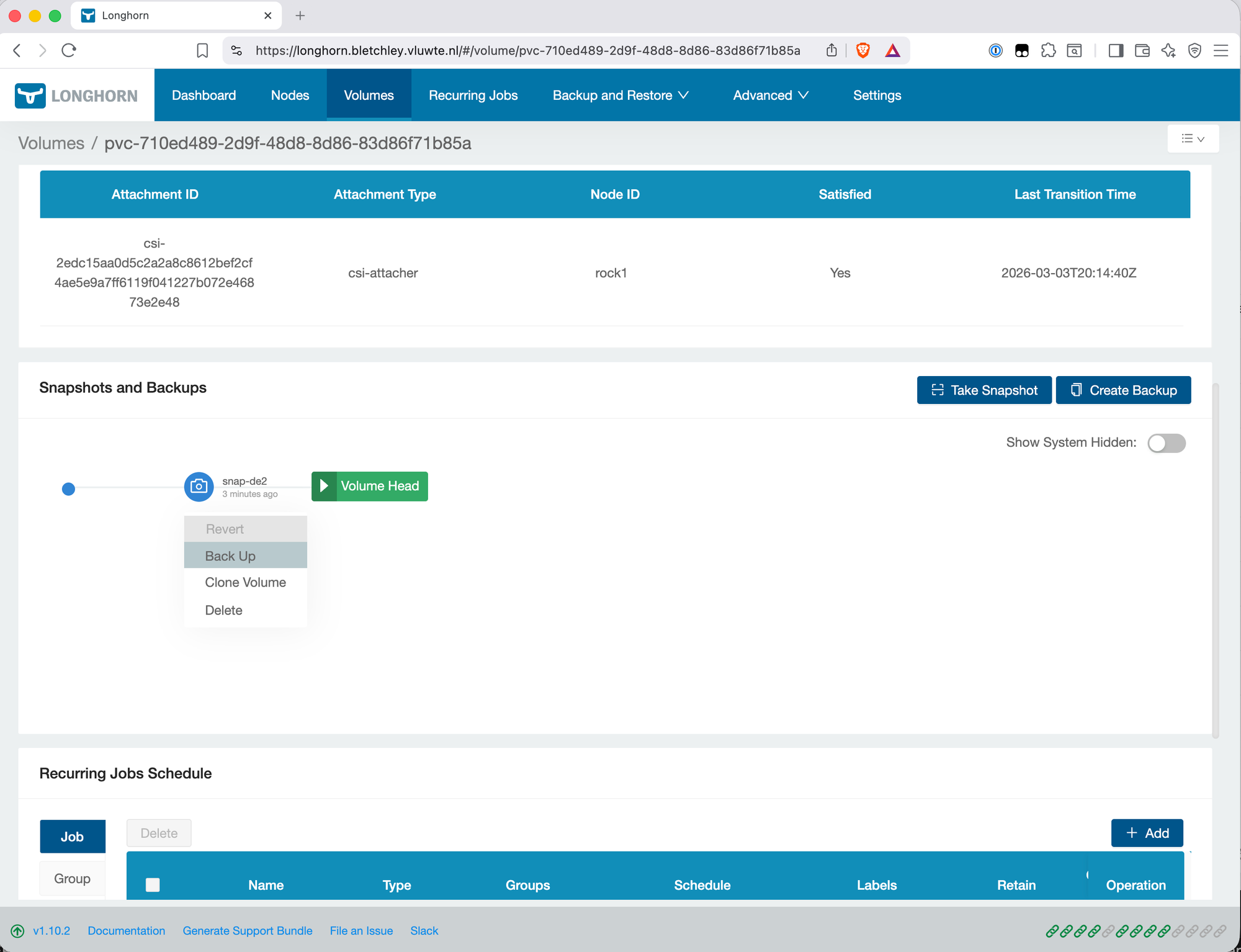The height and width of the screenshot is (952, 1241).
Task: Click the Generate Support Bundle link
Action: pos(247,931)
